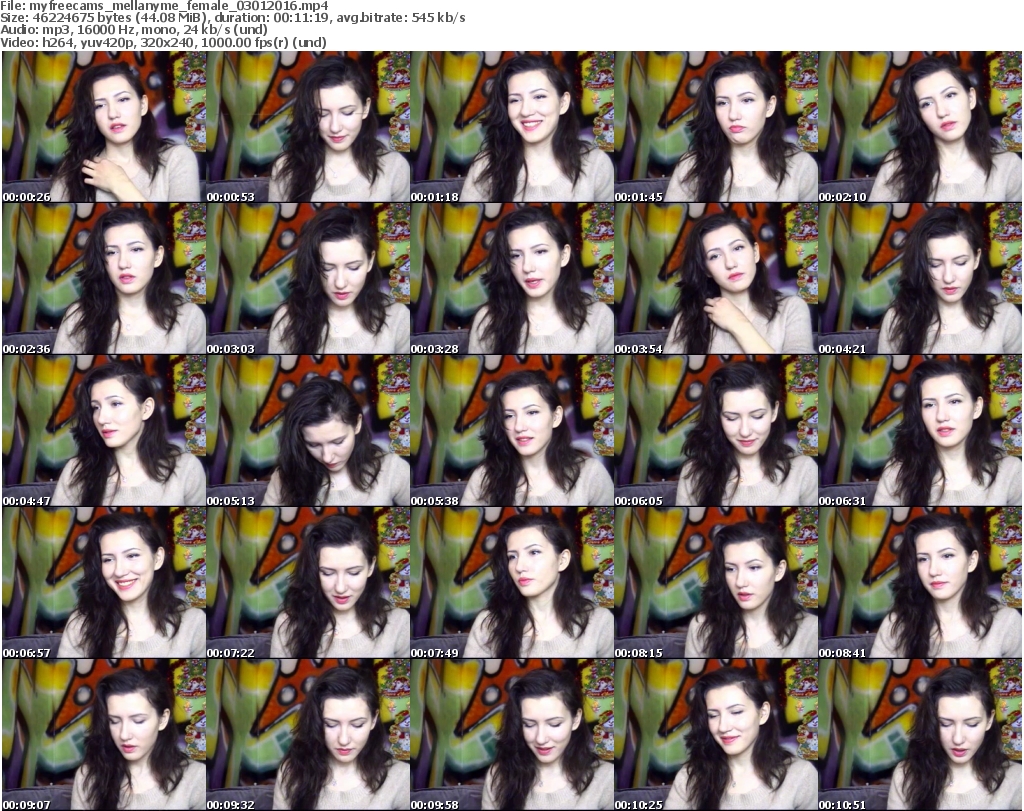
Task: Select the thumbnail frame at 00:00:53
Action: [308, 127]
